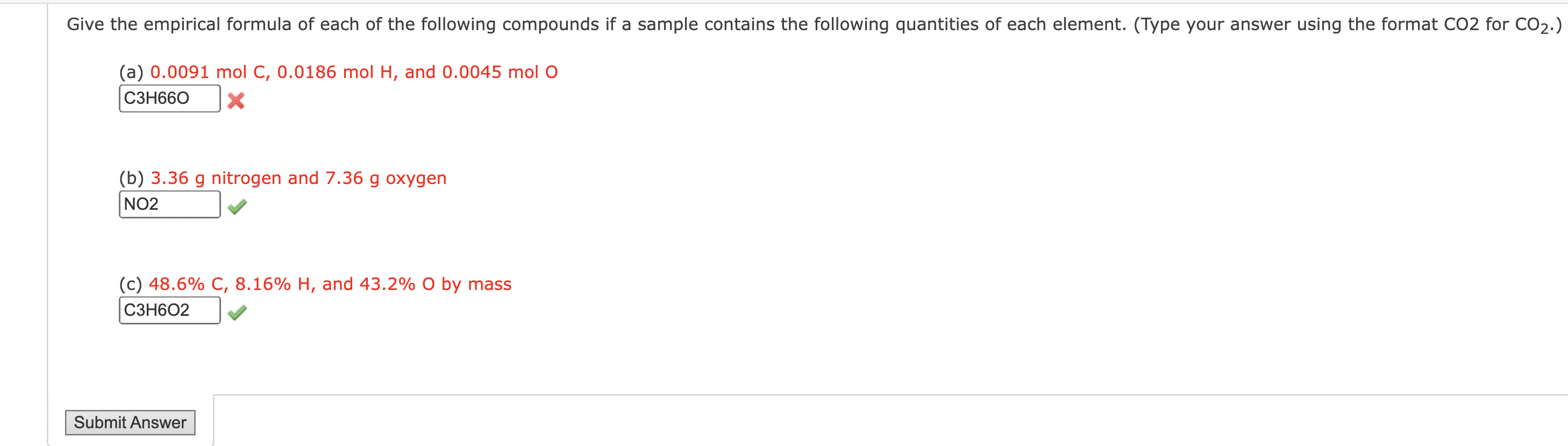Image resolution: width=1568 pixels, height=446 pixels.
Task: Click the answer box for part (b)
Action: tap(169, 205)
